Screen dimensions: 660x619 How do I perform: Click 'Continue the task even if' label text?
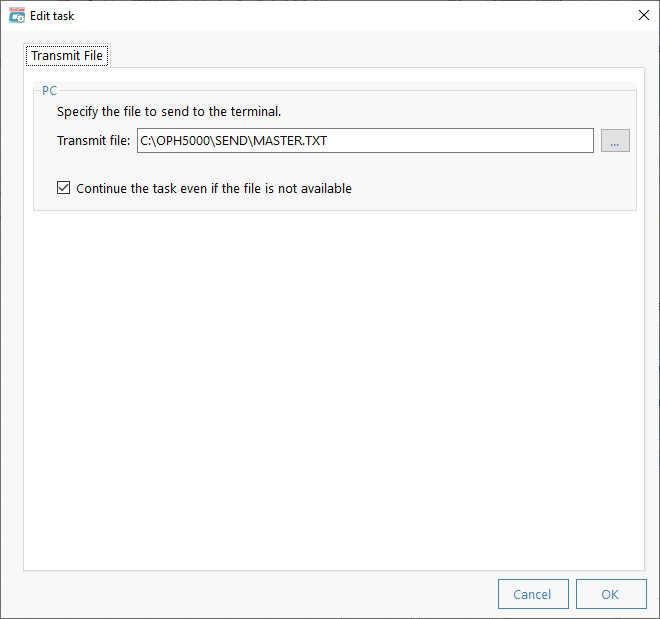[x=146, y=188]
